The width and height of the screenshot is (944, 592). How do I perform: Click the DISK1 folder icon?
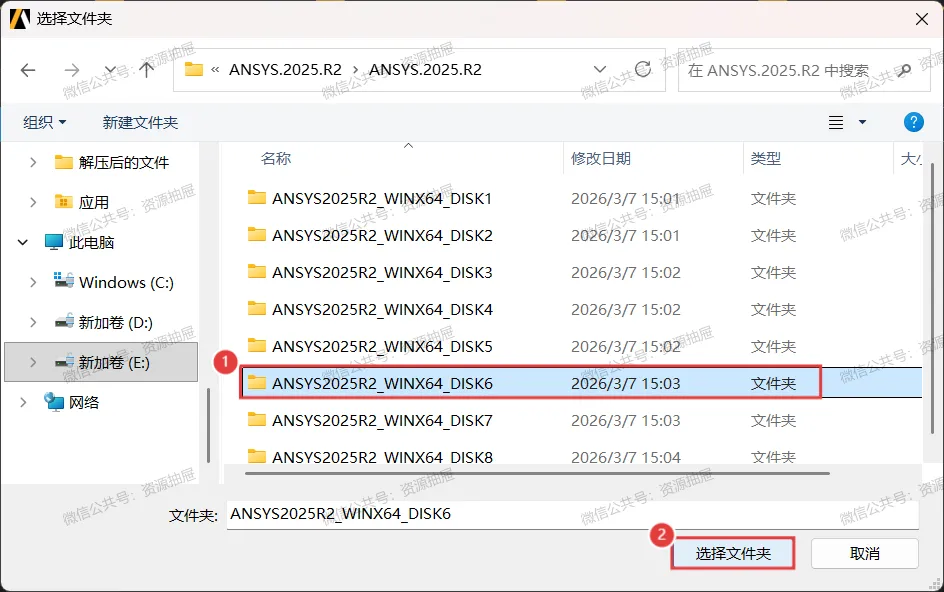(x=257, y=197)
